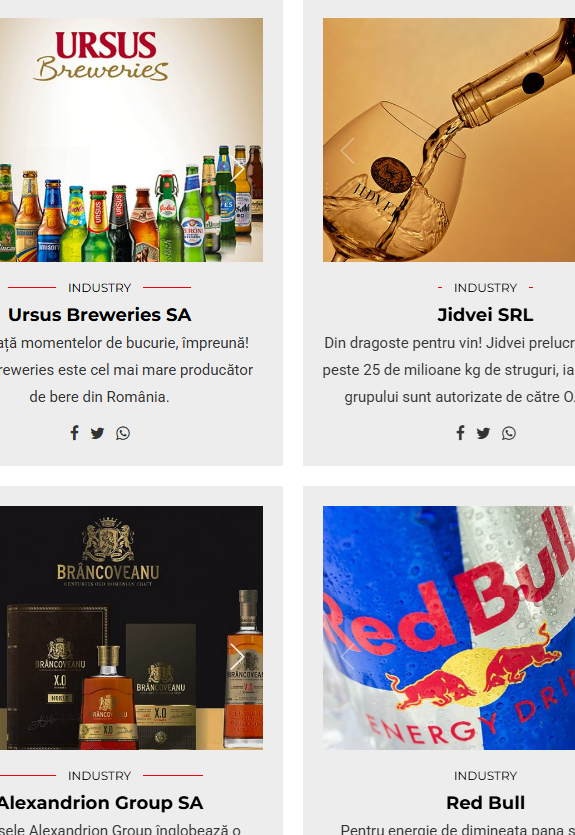Select INDUSTRY category above Red Bull
This screenshot has width=575, height=835.
coord(485,775)
